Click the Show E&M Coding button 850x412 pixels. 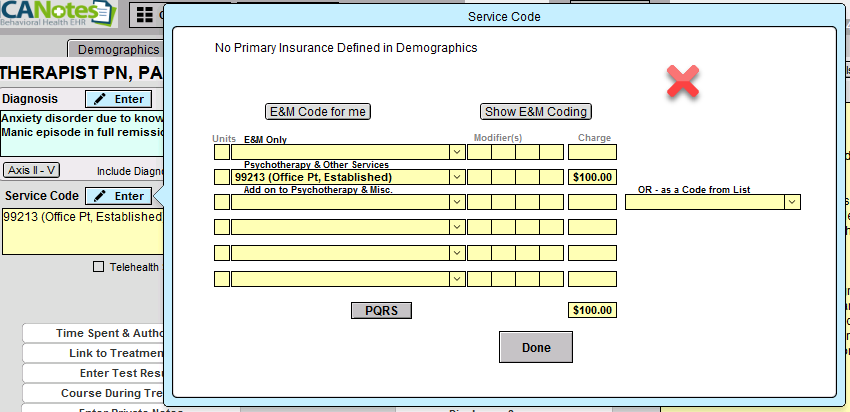535,111
